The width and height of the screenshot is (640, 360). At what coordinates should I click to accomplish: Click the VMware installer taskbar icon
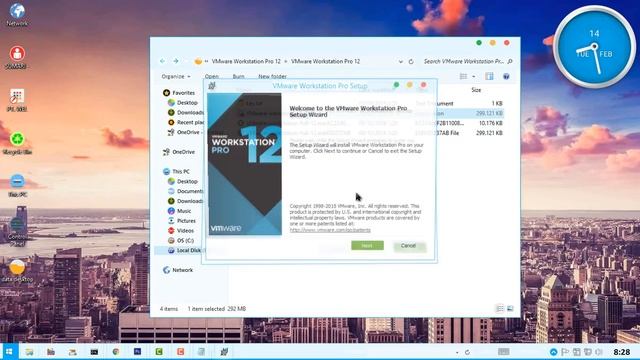pyautogui.click(x=224, y=351)
